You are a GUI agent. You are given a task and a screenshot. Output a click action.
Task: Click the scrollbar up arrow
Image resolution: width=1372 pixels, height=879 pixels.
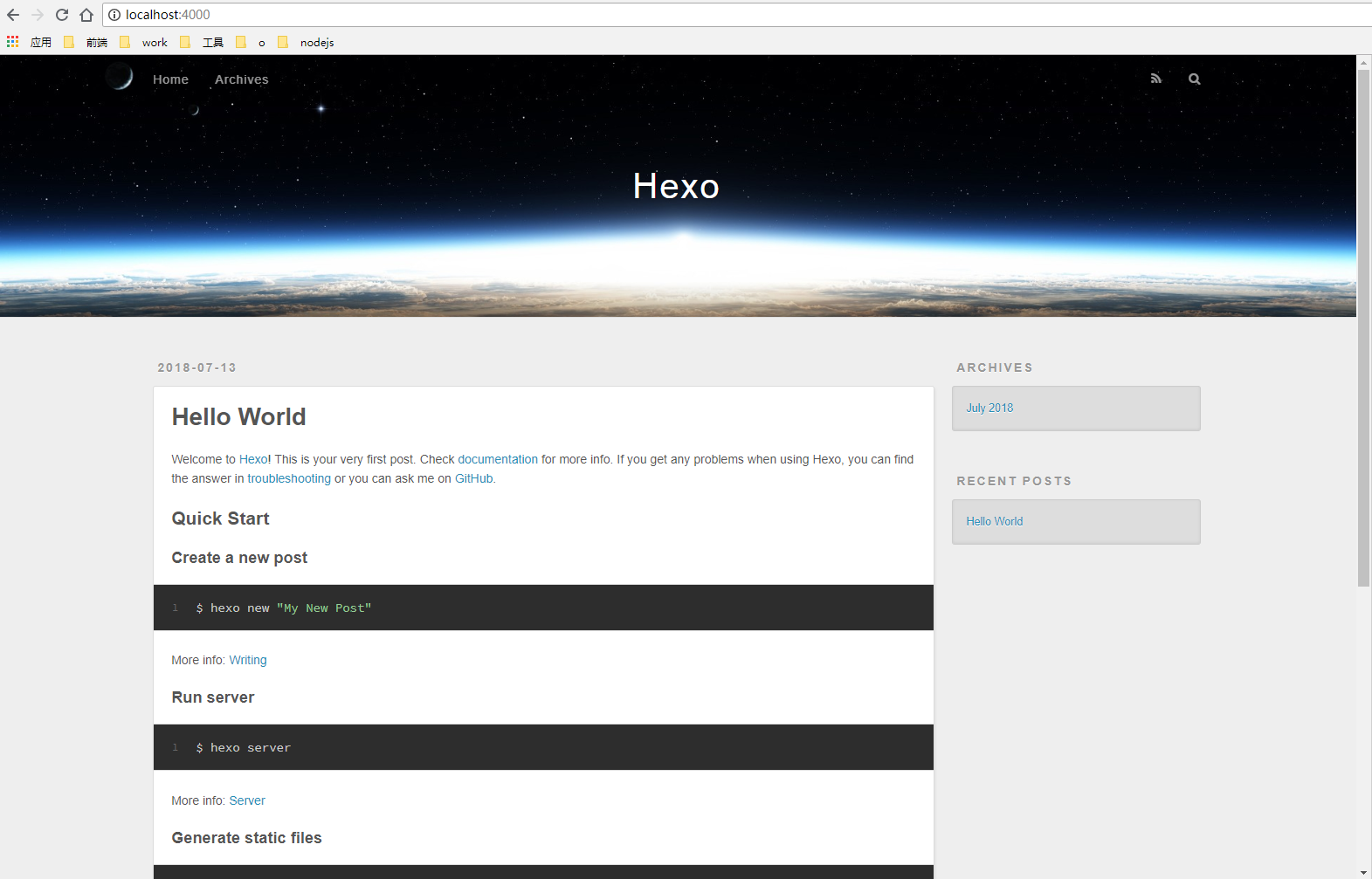point(1364,62)
